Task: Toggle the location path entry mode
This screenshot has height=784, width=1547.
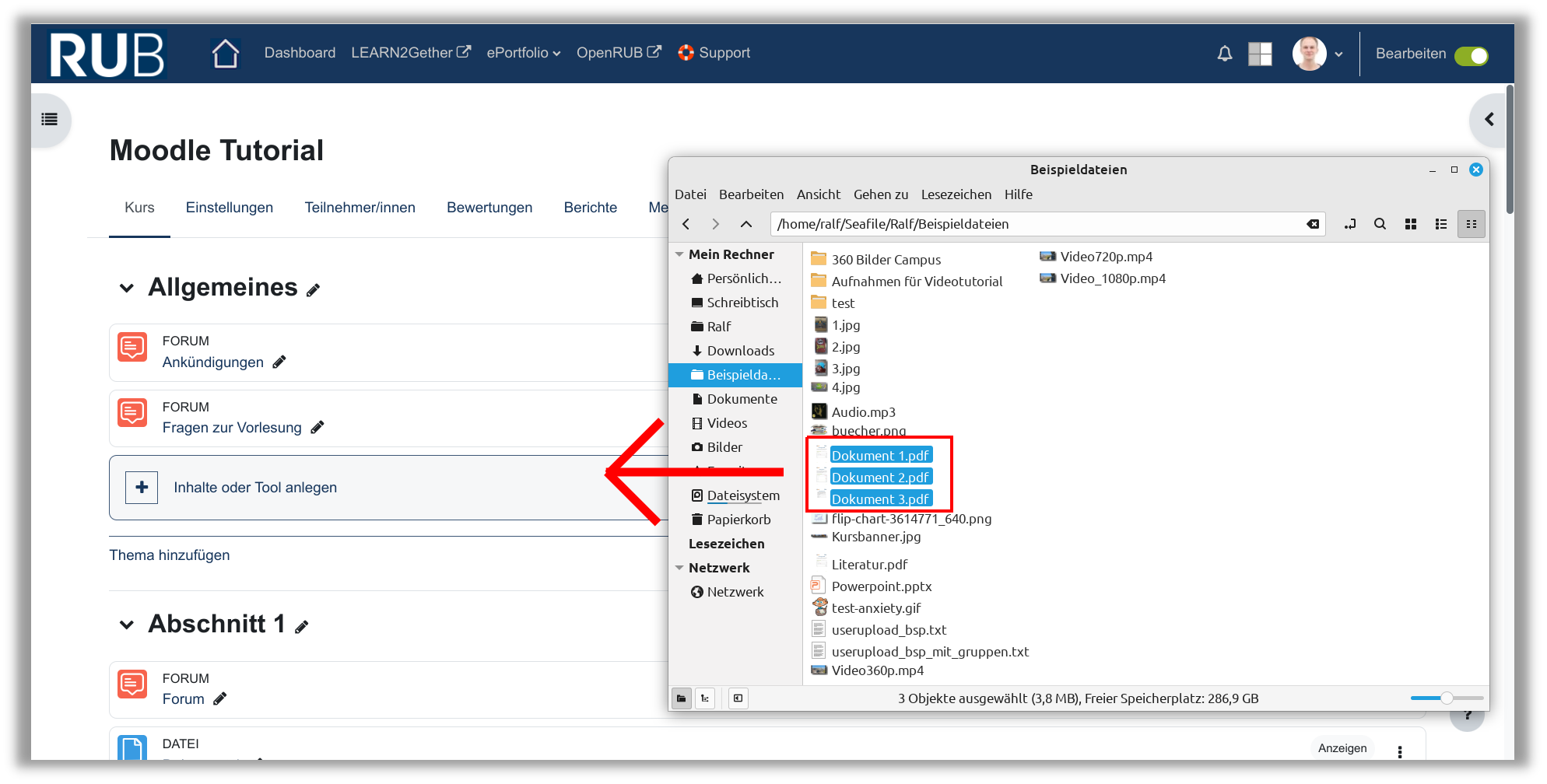Action: (x=1349, y=224)
